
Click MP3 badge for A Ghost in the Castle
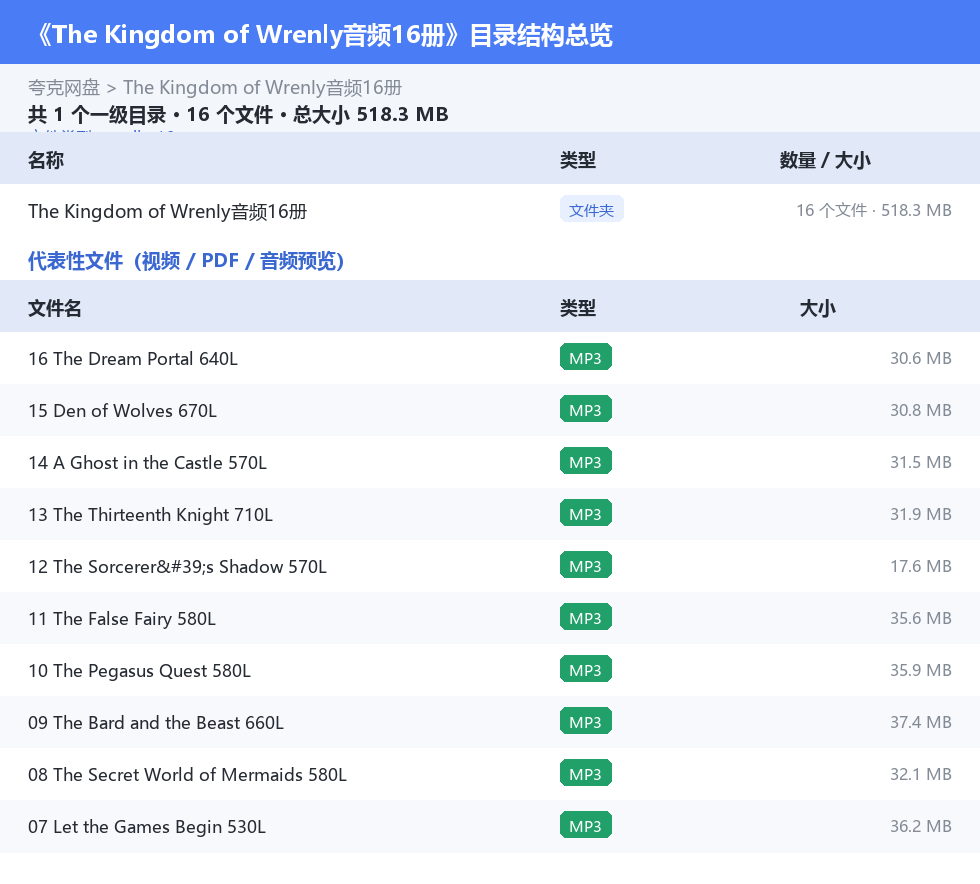tap(586, 461)
